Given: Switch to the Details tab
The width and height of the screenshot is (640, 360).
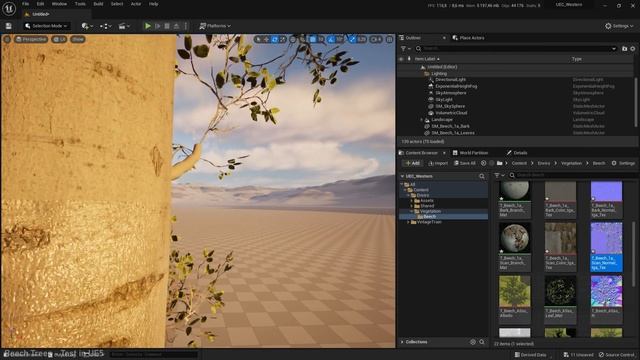Looking at the screenshot, I should coord(517,153).
